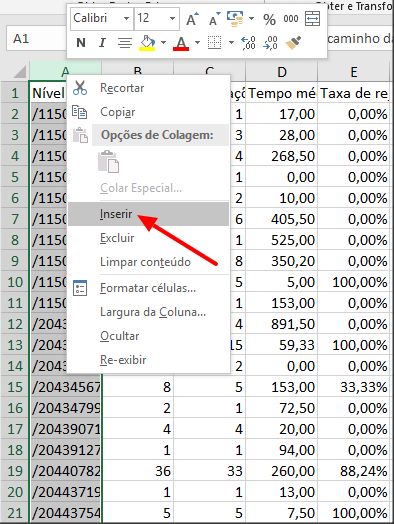Click the copy icon beside Copiar
Image resolution: width=394 pixels, height=524 pixels.
tap(80, 112)
